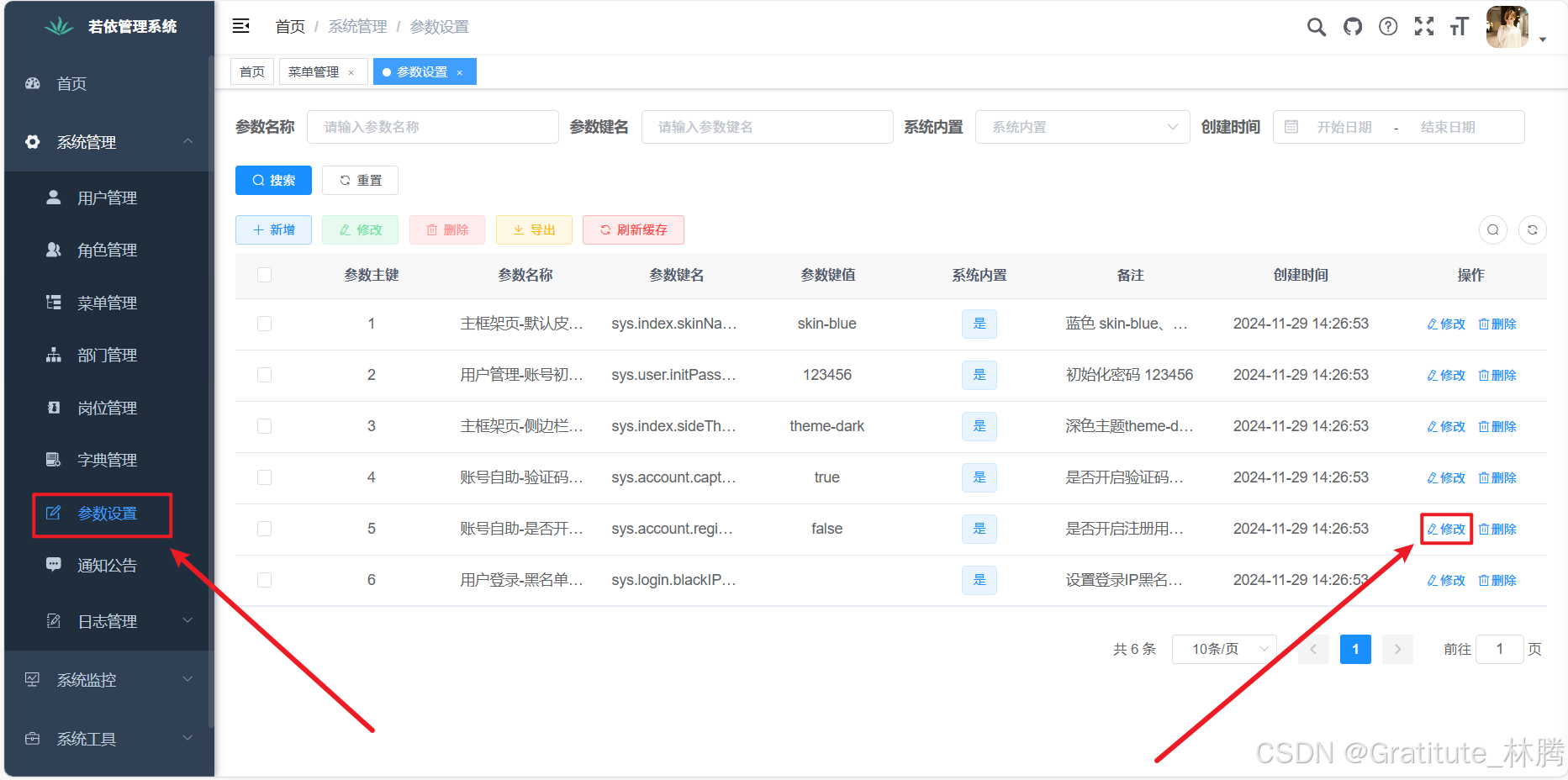Viewport: 1568px width, 780px height.
Task: Click the 刷新缓存 button
Action: [633, 229]
